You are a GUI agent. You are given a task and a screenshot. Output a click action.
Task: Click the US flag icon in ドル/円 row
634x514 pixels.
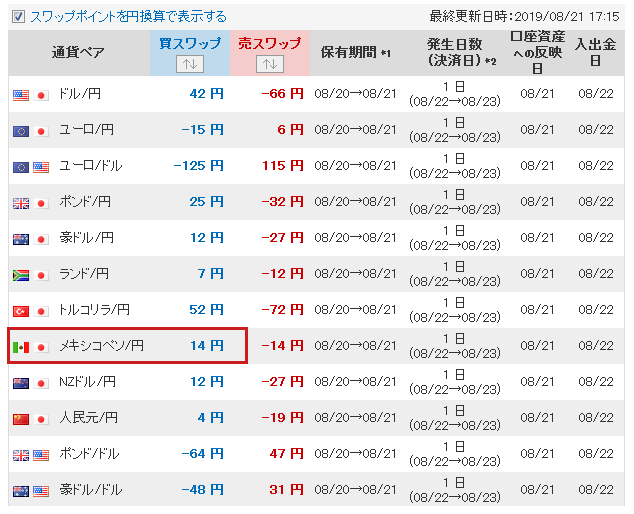21,95
